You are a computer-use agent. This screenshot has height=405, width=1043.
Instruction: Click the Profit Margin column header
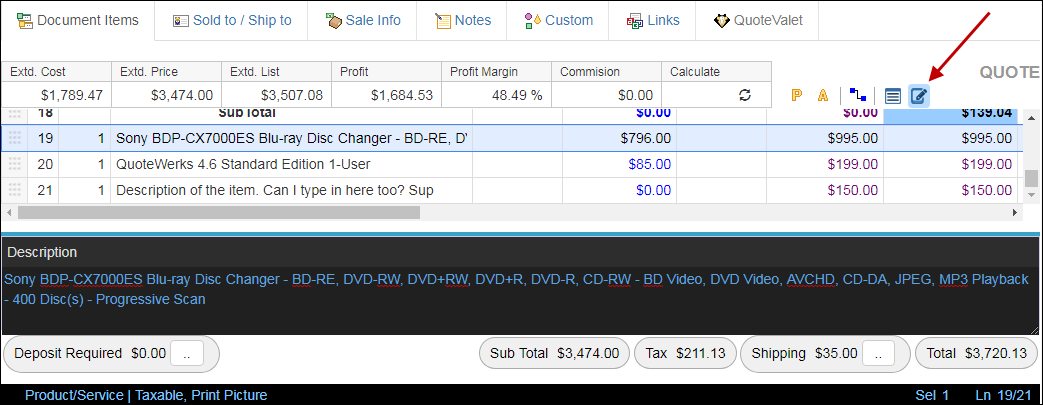coord(496,72)
